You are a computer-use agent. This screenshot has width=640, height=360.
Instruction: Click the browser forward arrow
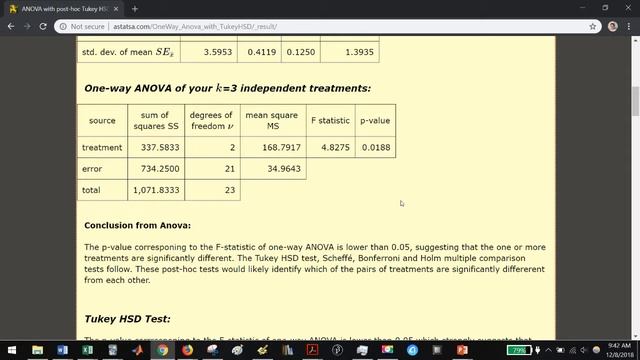click(x=27, y=27)
